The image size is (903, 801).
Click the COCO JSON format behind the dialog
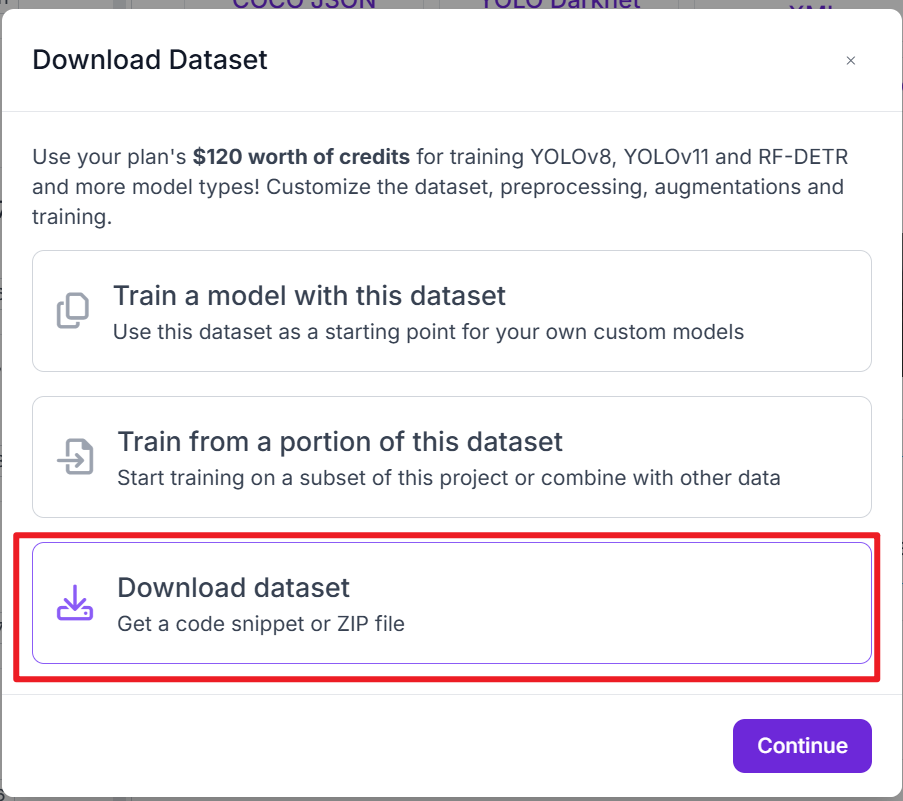pos(304,4)
